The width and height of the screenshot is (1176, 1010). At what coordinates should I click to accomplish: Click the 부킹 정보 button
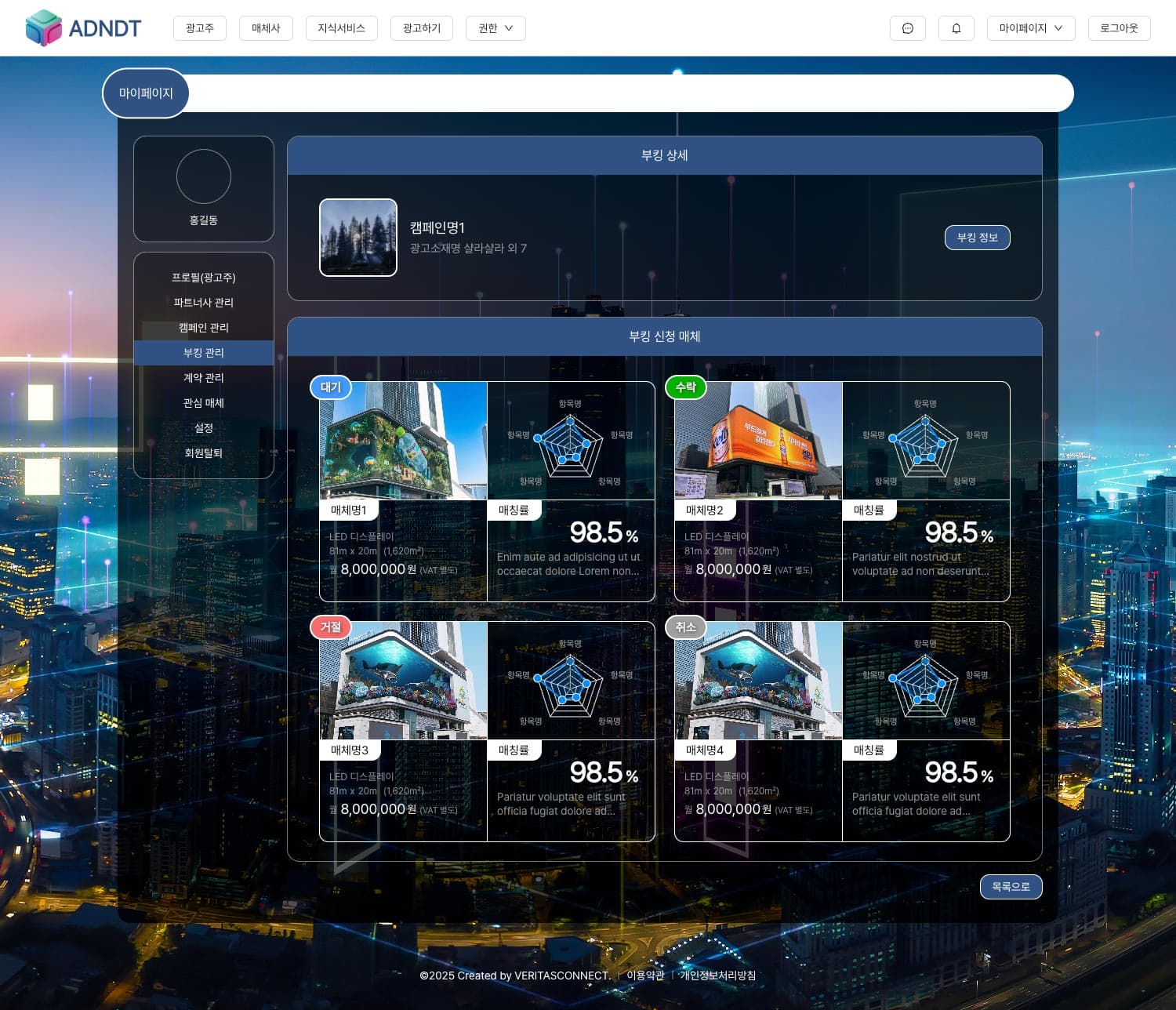pos(977,238)
